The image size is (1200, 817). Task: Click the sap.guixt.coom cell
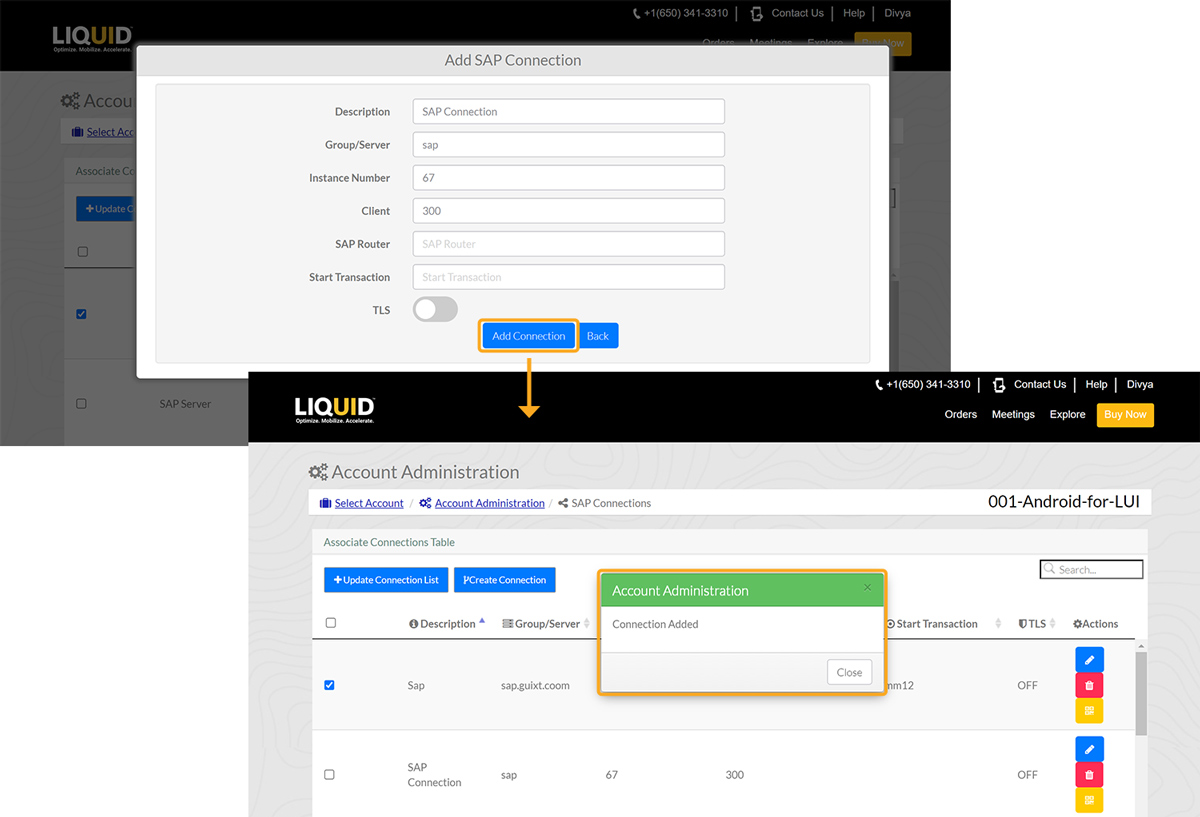535,685
